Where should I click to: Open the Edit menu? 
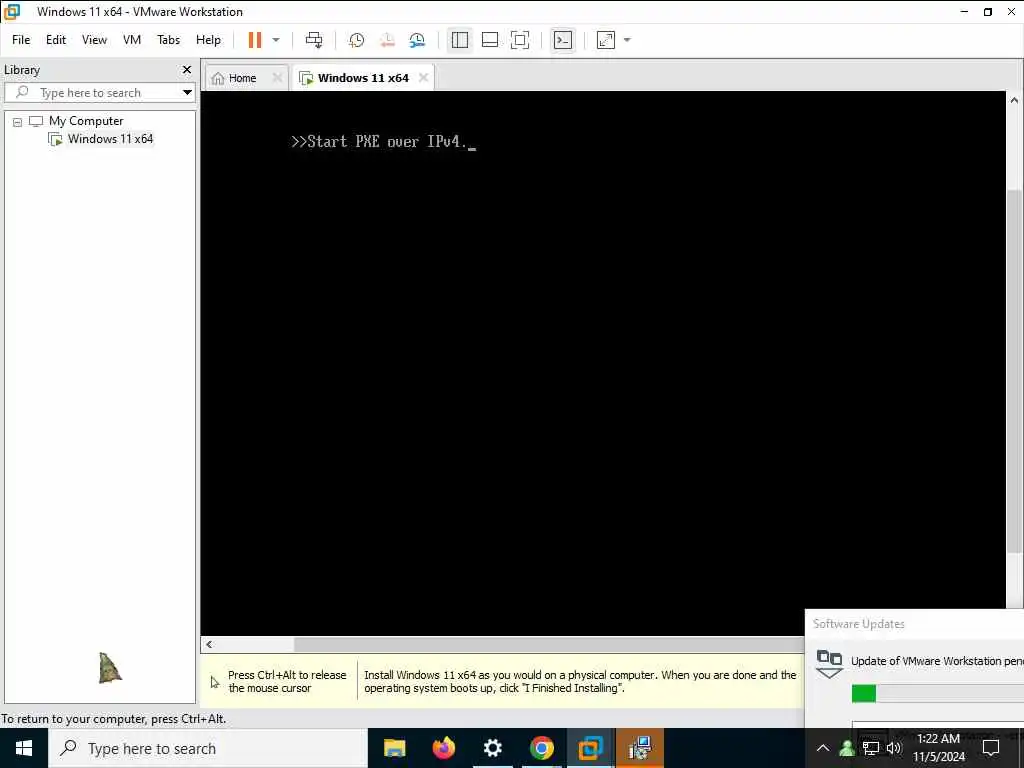56,40
